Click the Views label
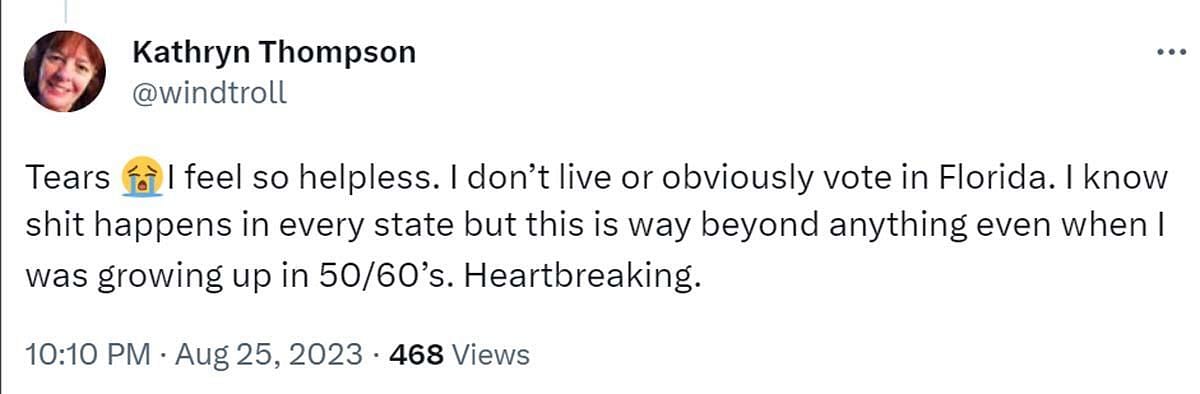Viewport: 1200px width, 394px height. [491, 354]
